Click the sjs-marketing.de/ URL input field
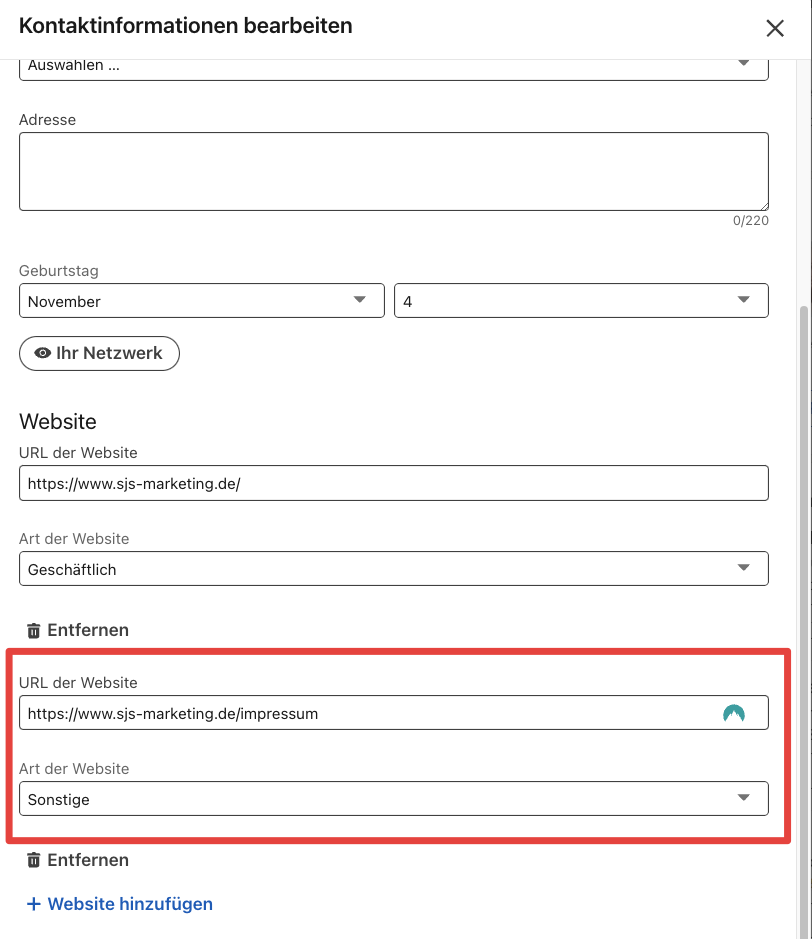The height and width of the screenshot is (939, 812). click(393, 484)
